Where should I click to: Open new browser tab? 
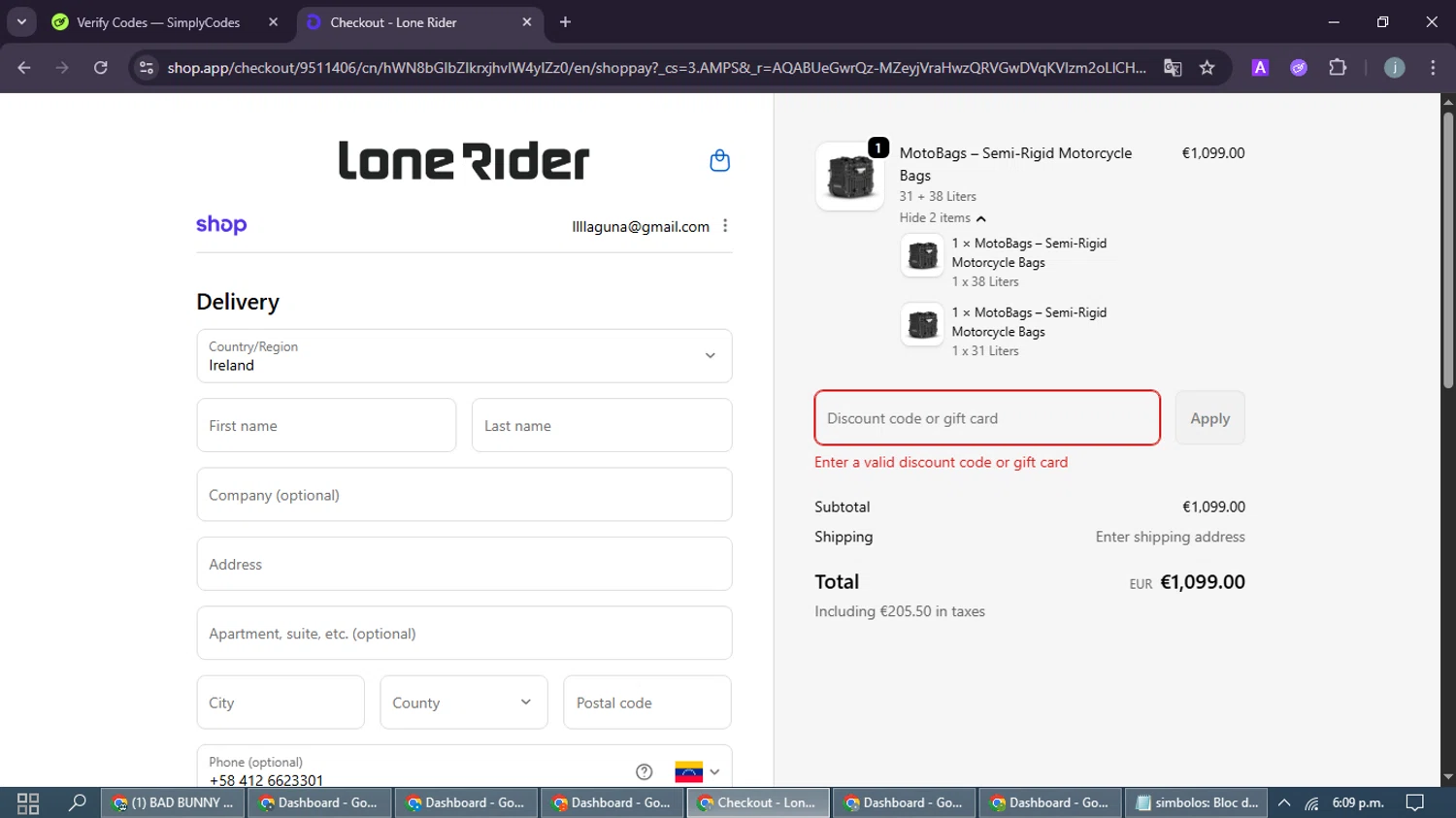pos(565,22)
